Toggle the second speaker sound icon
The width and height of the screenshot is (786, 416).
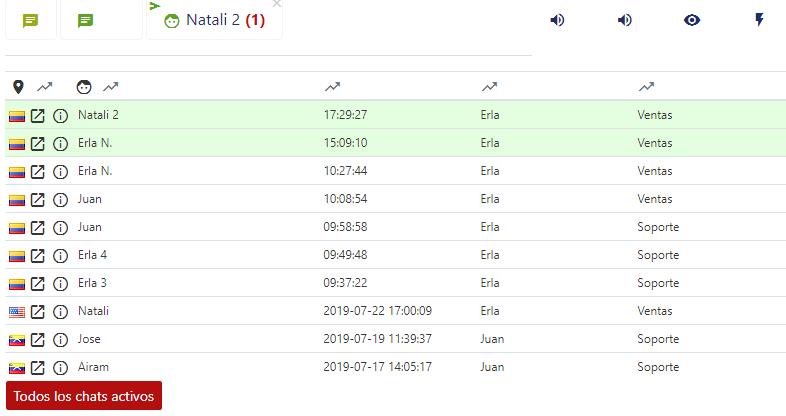click(x=625, y=20)
